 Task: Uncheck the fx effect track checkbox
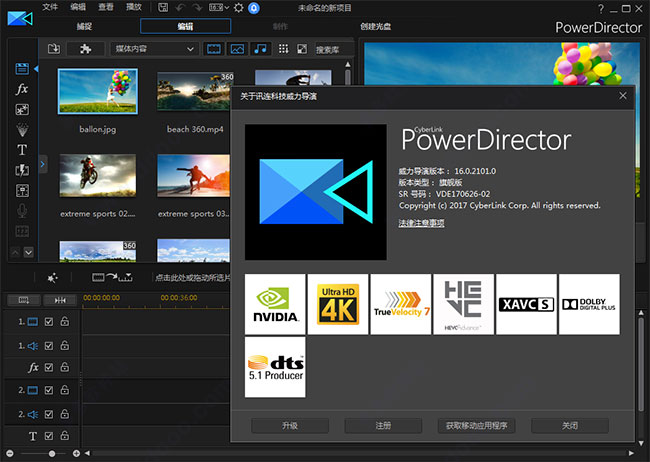click(50, 367)
